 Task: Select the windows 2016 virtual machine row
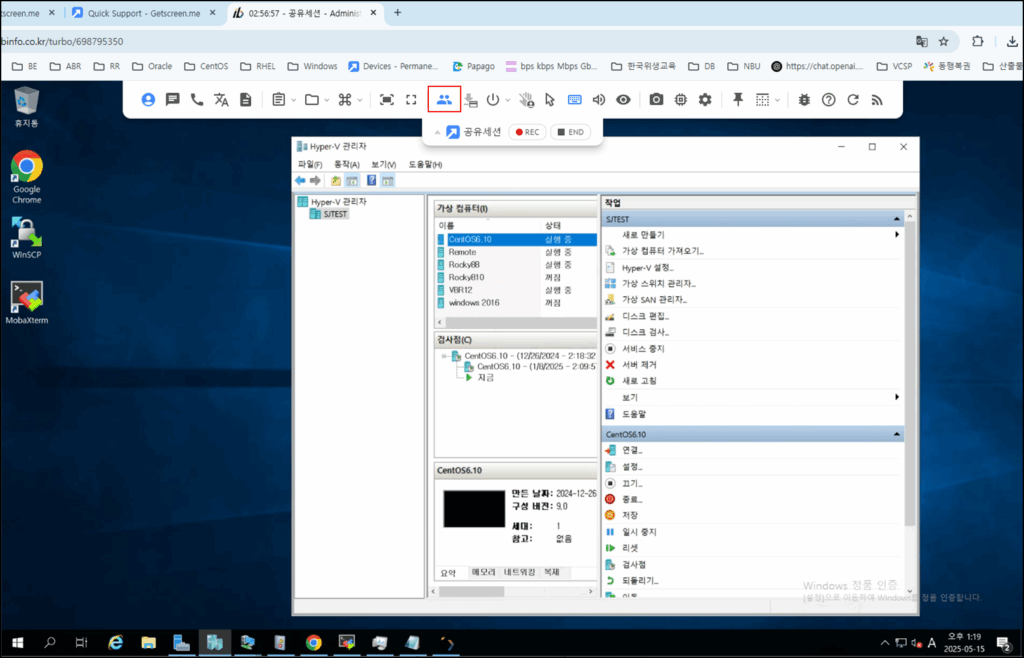pyautogui.click(x=516, y=303)
